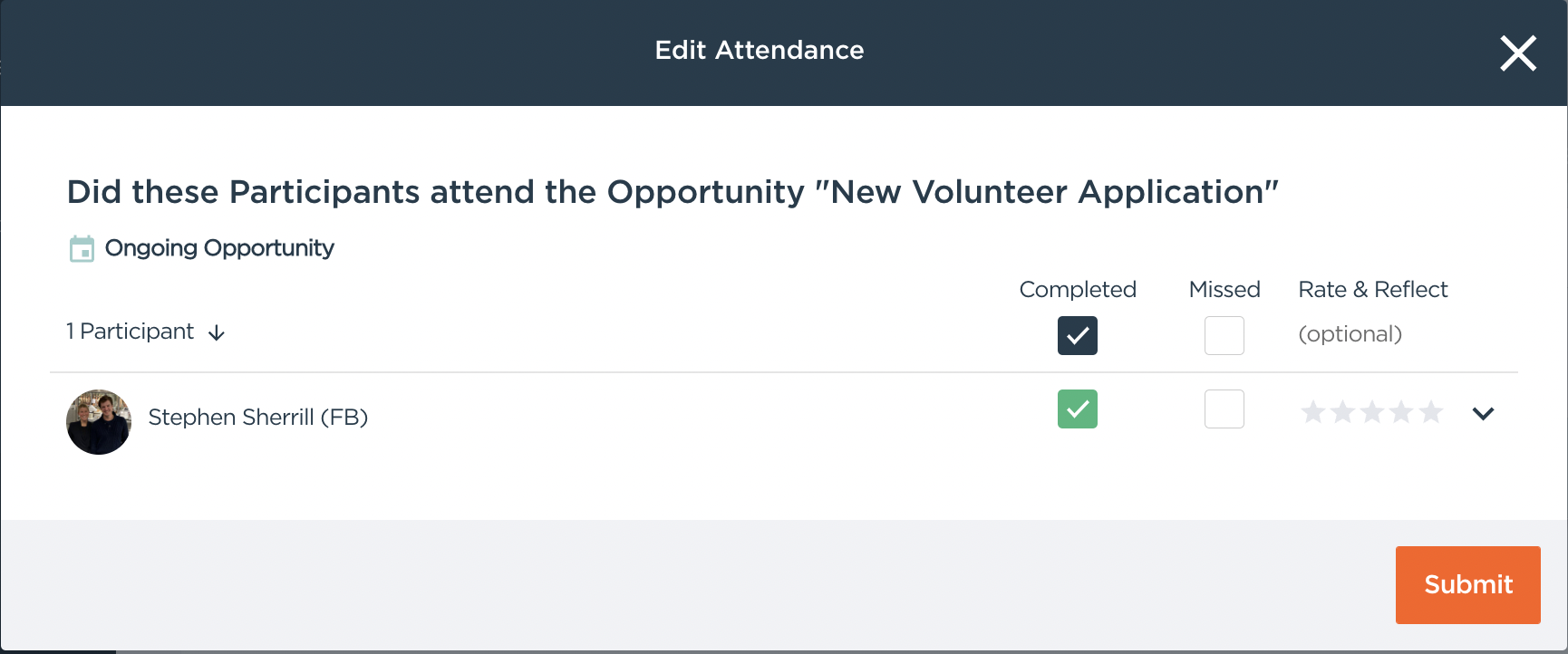Image resolution: width=1568 pixels, height=654 pixels.
Task: Expand Stephen Sherrill's Rate & Reflect chevron
Action: (1483, 414)
